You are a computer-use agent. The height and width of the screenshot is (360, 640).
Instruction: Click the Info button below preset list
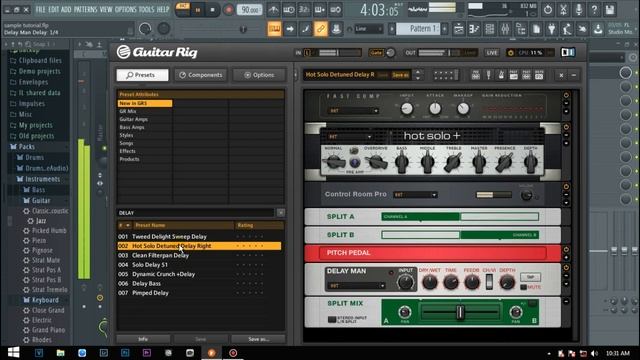[x=143, y=339]
